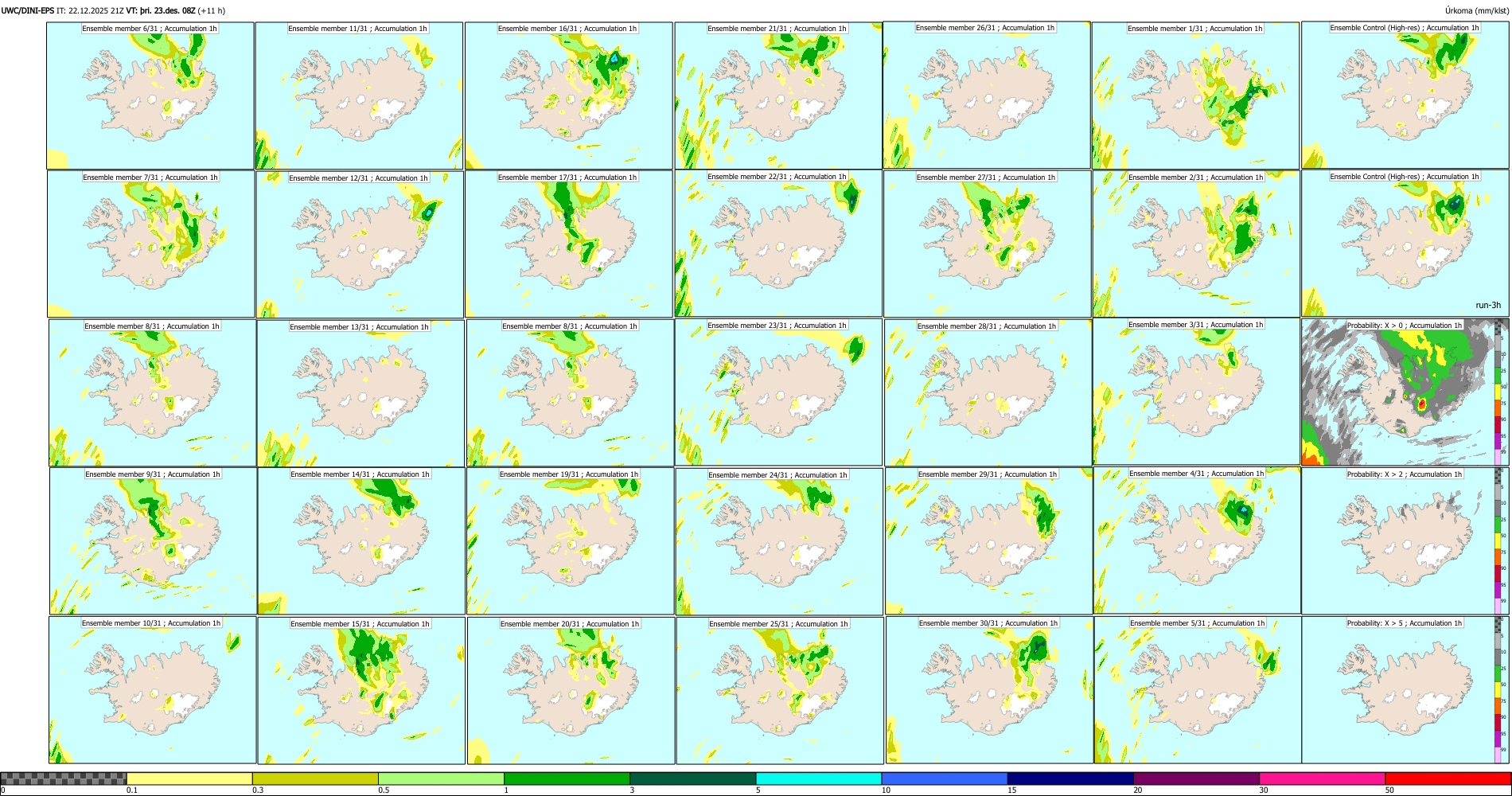Pick the green 1–3 legend swatch
Image resolution: width=1512 pixels, height=796 pixels.
click(567, 778)
